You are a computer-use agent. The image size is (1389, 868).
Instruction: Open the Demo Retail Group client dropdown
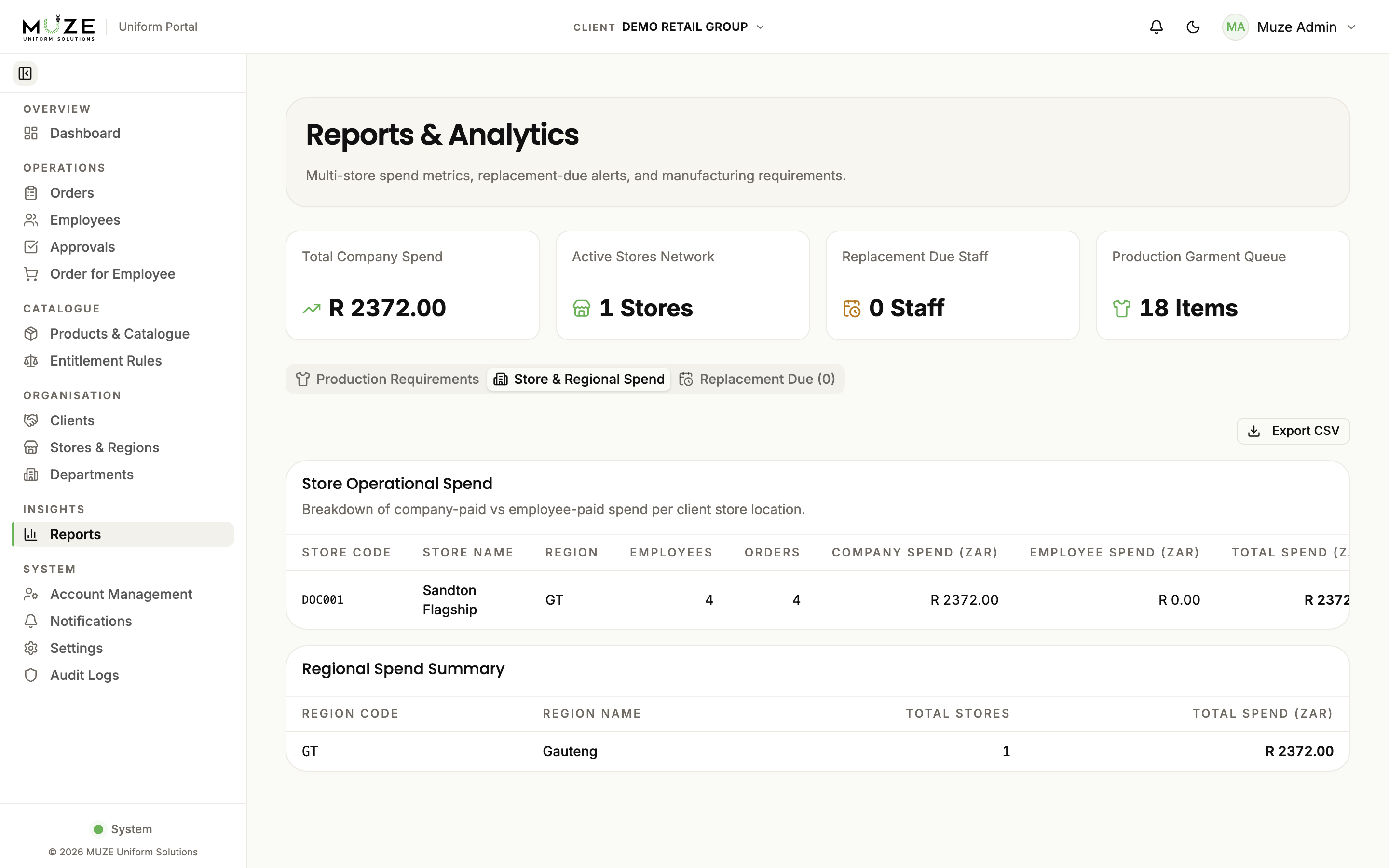click(668, 27)
